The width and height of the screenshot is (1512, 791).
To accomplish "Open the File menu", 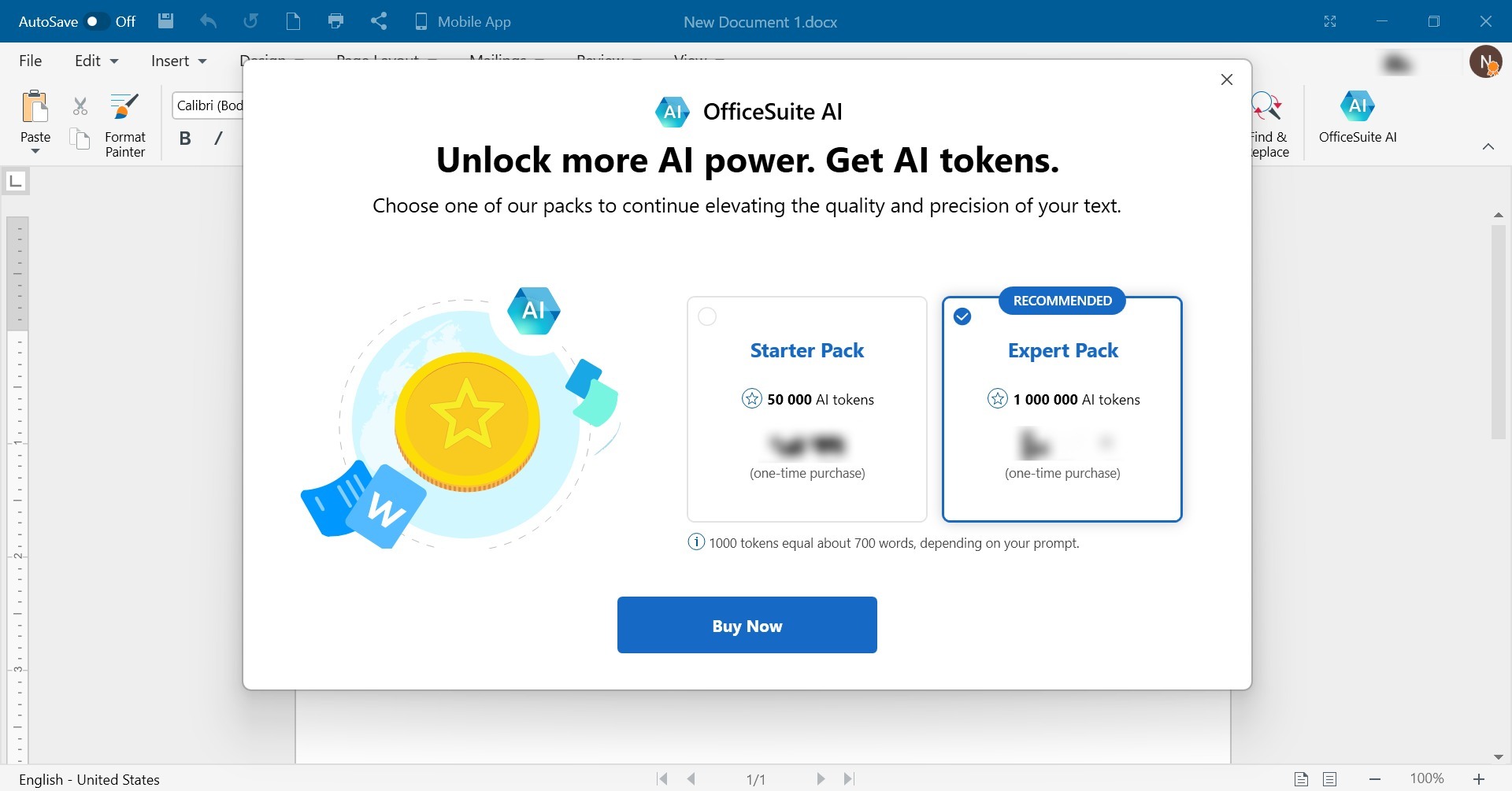I will (x=31, y=61).
